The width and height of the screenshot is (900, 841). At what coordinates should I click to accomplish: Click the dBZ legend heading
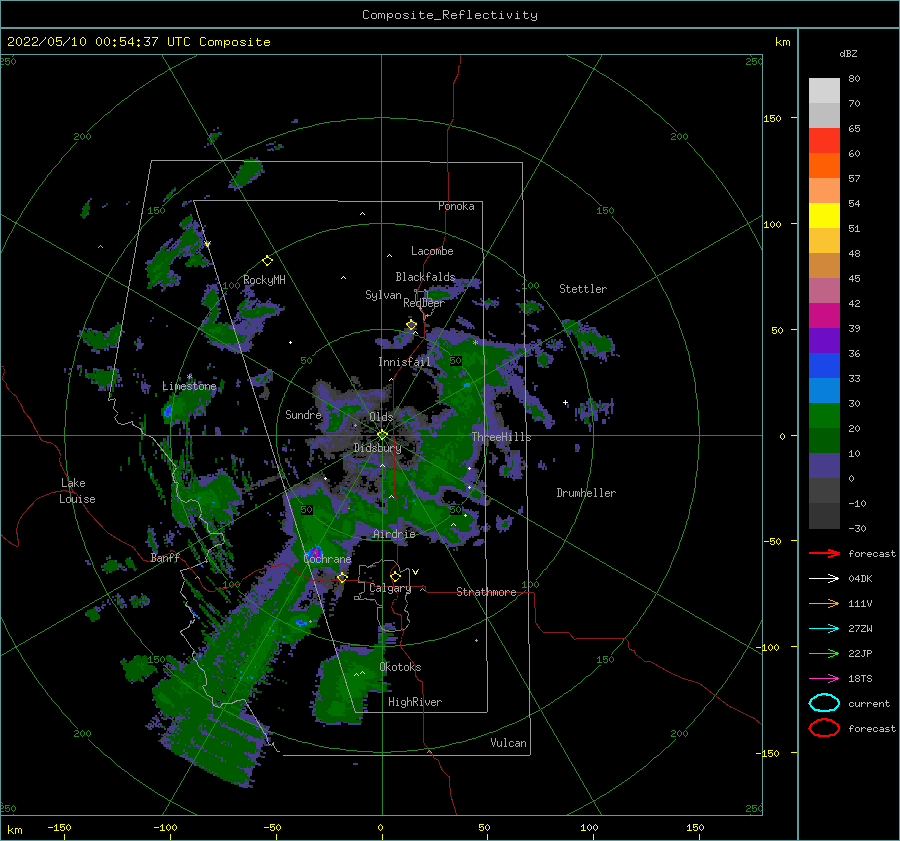(x=848, y=53)
